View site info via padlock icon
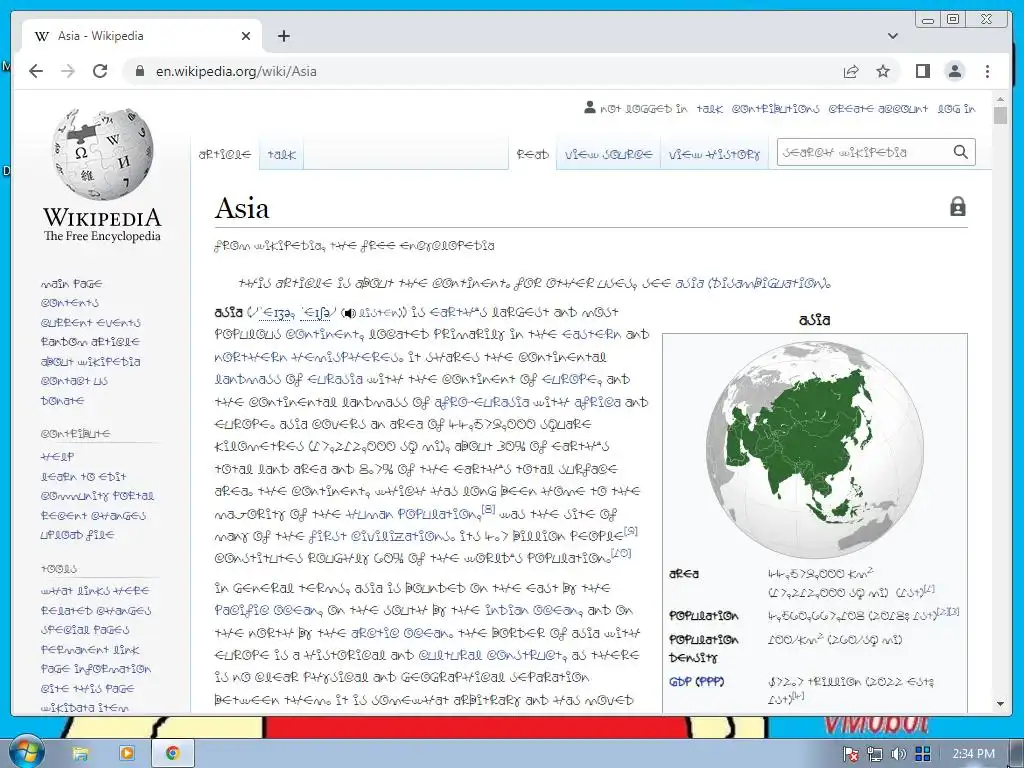Viewport: 1024px width, 768px height. [139, 71]
